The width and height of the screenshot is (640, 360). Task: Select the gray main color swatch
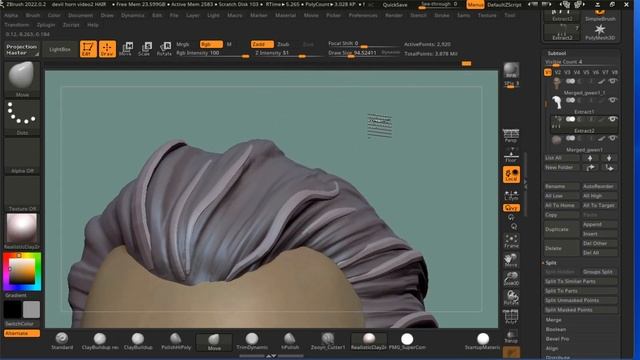point(31,309)
